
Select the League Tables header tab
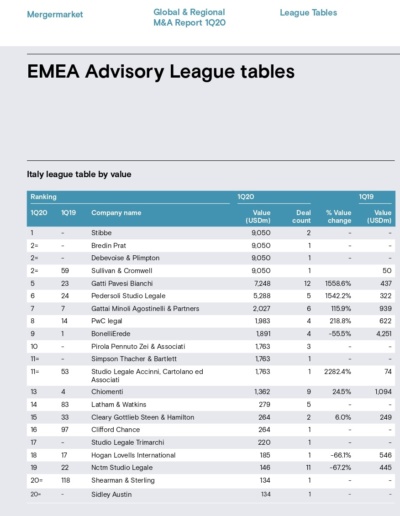[308, 13]
